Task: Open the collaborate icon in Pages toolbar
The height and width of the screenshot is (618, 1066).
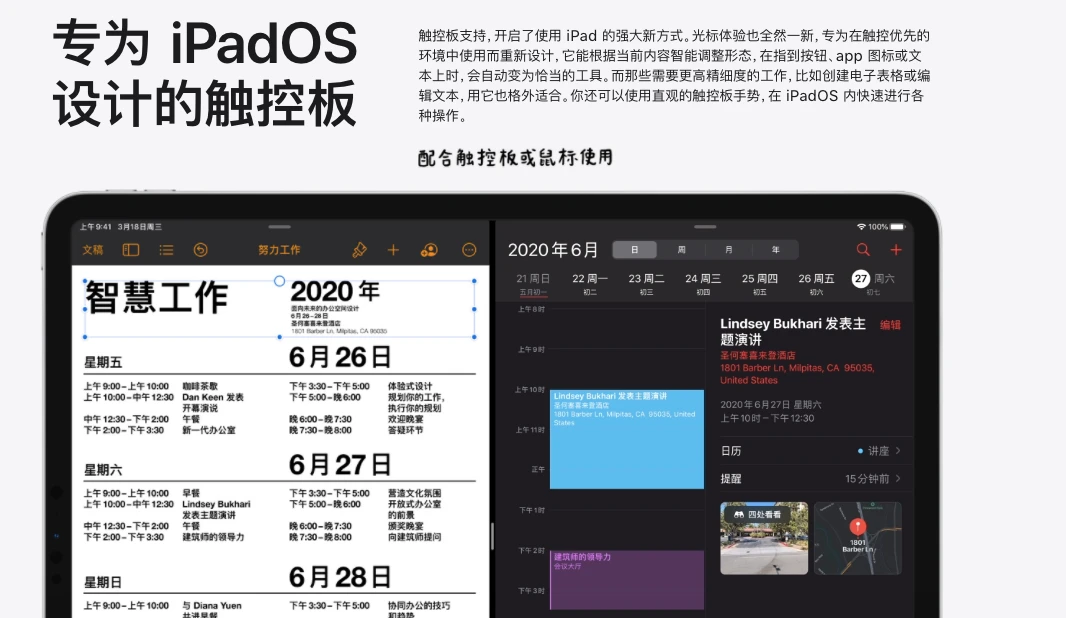Action: 429,250
